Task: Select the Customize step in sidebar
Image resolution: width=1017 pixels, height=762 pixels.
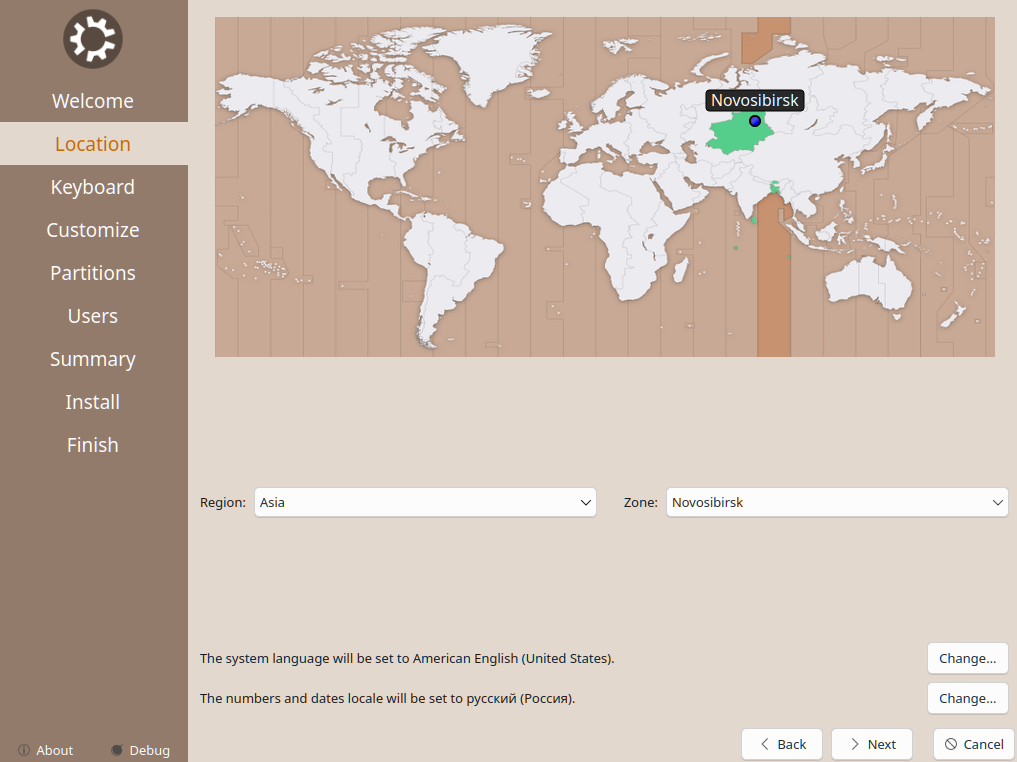Action: [93, 230]
